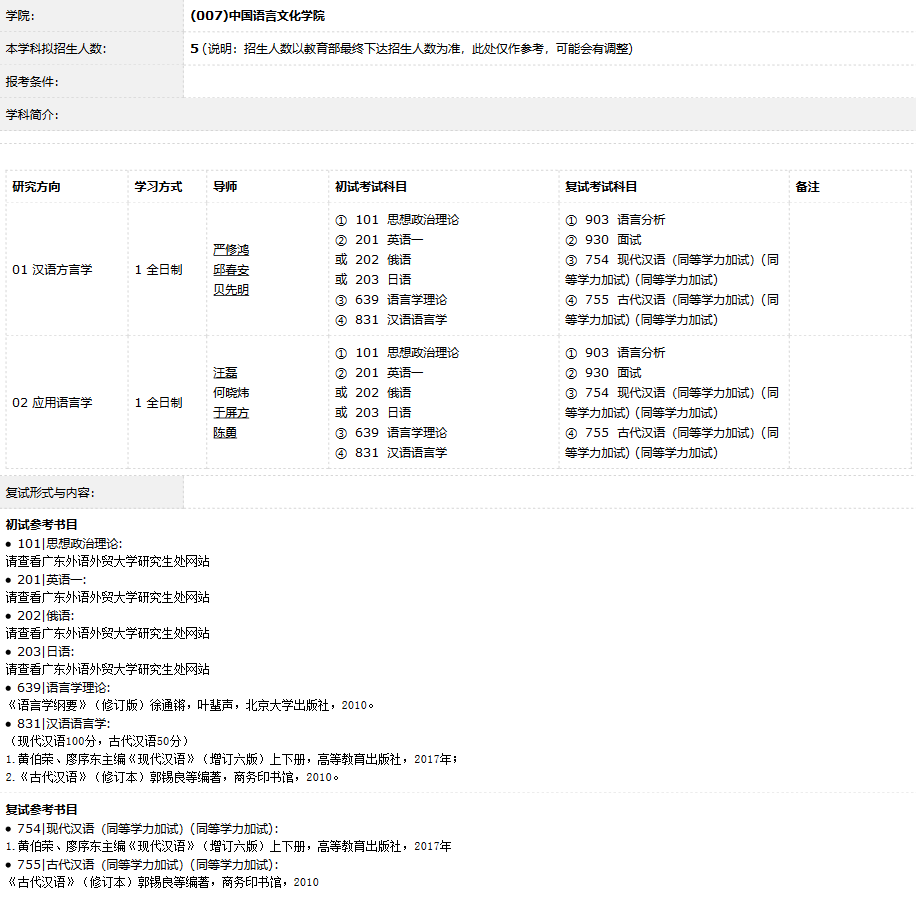The width and height of the screenshot is (916, 897).
Task: Click the 备注 column header
Action: pyautogui.click(x=807, y=187)
